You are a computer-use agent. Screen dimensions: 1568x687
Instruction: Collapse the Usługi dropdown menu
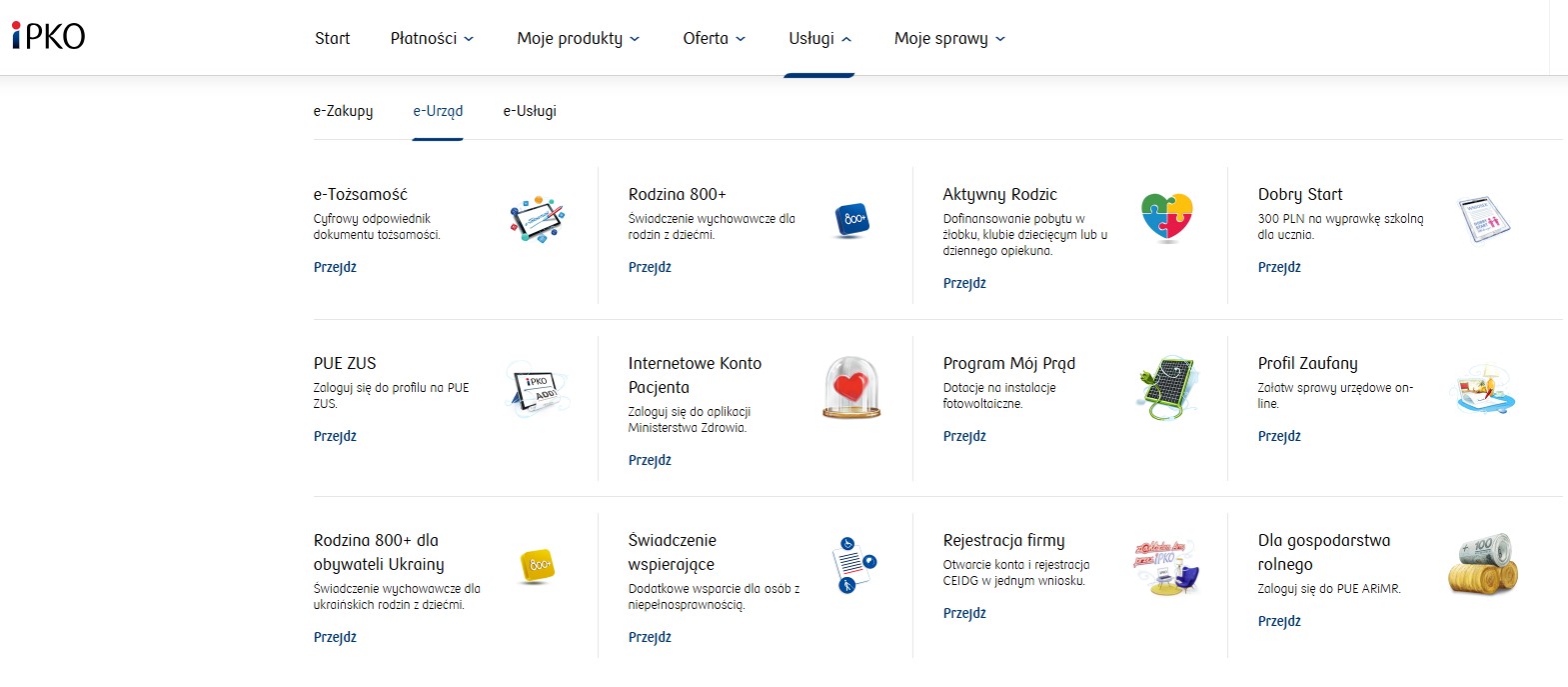tap(819, 38)
